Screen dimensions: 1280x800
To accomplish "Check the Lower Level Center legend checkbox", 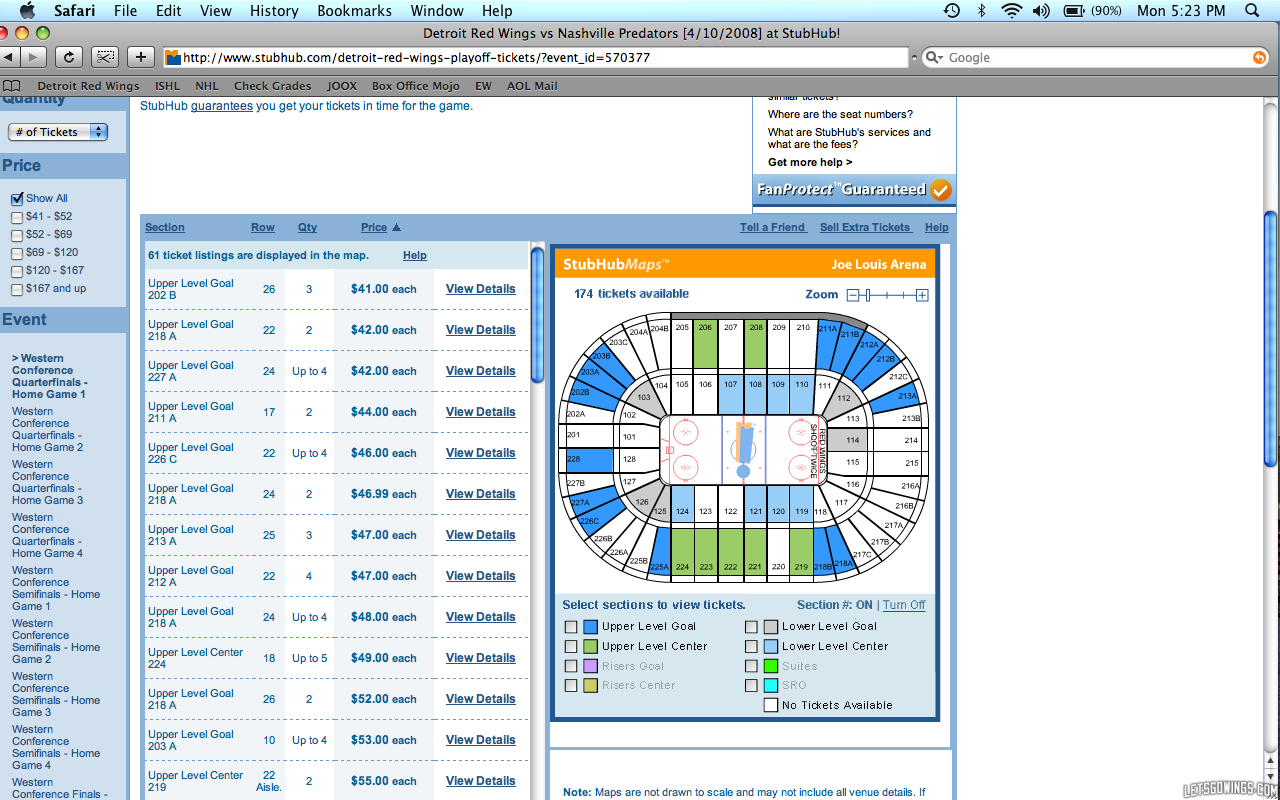I will pyautogui.click(x=751, y=647).
